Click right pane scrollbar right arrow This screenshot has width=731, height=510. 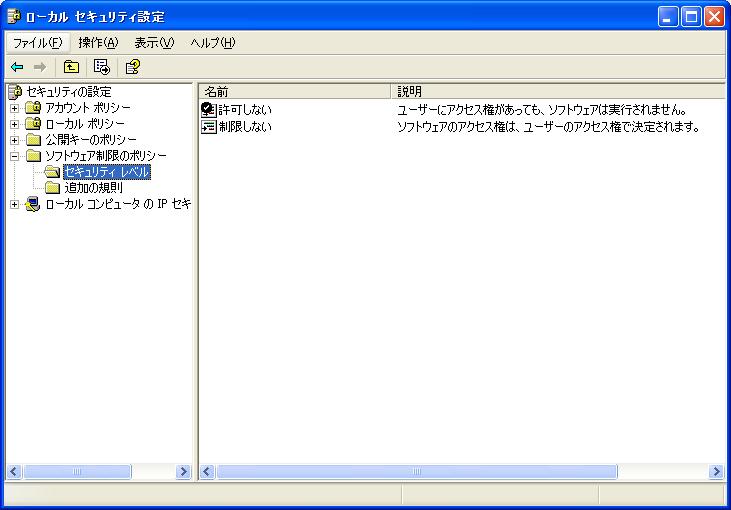[x=716, y=472]
